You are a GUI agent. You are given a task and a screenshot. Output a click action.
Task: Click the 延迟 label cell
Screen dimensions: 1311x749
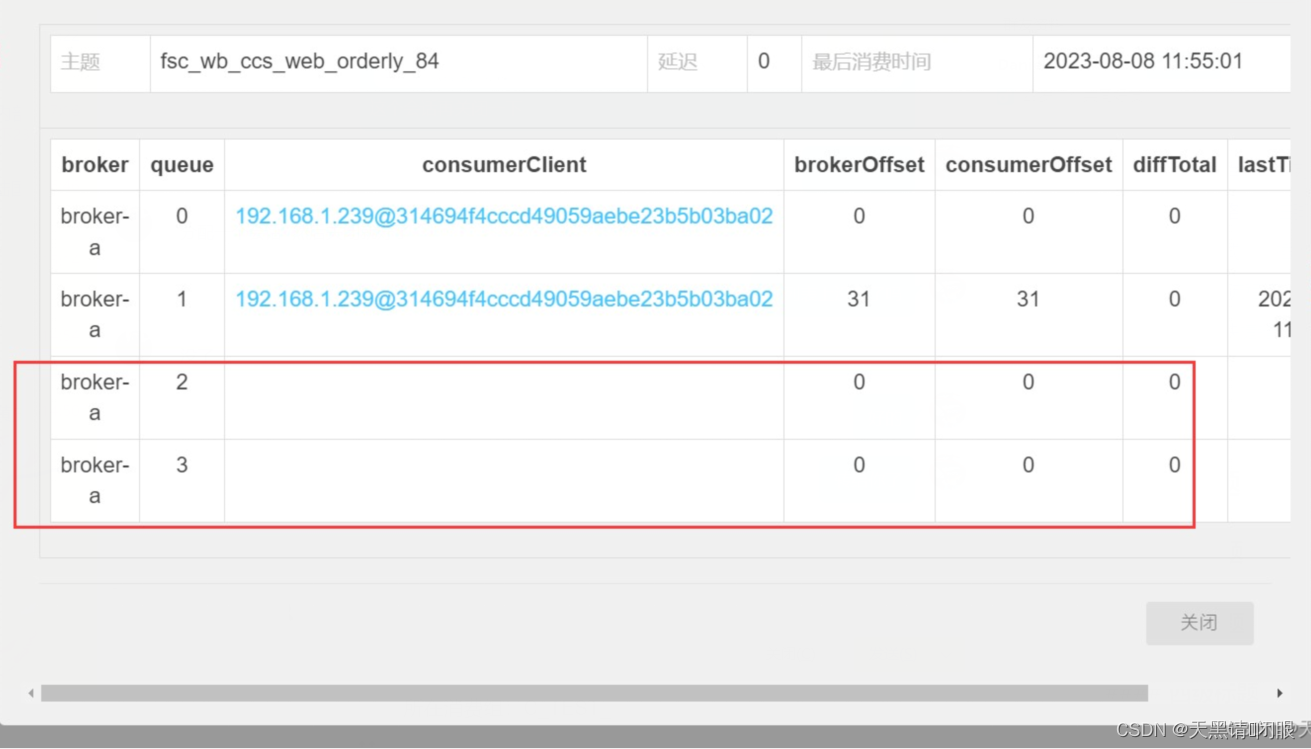point(697,64)
